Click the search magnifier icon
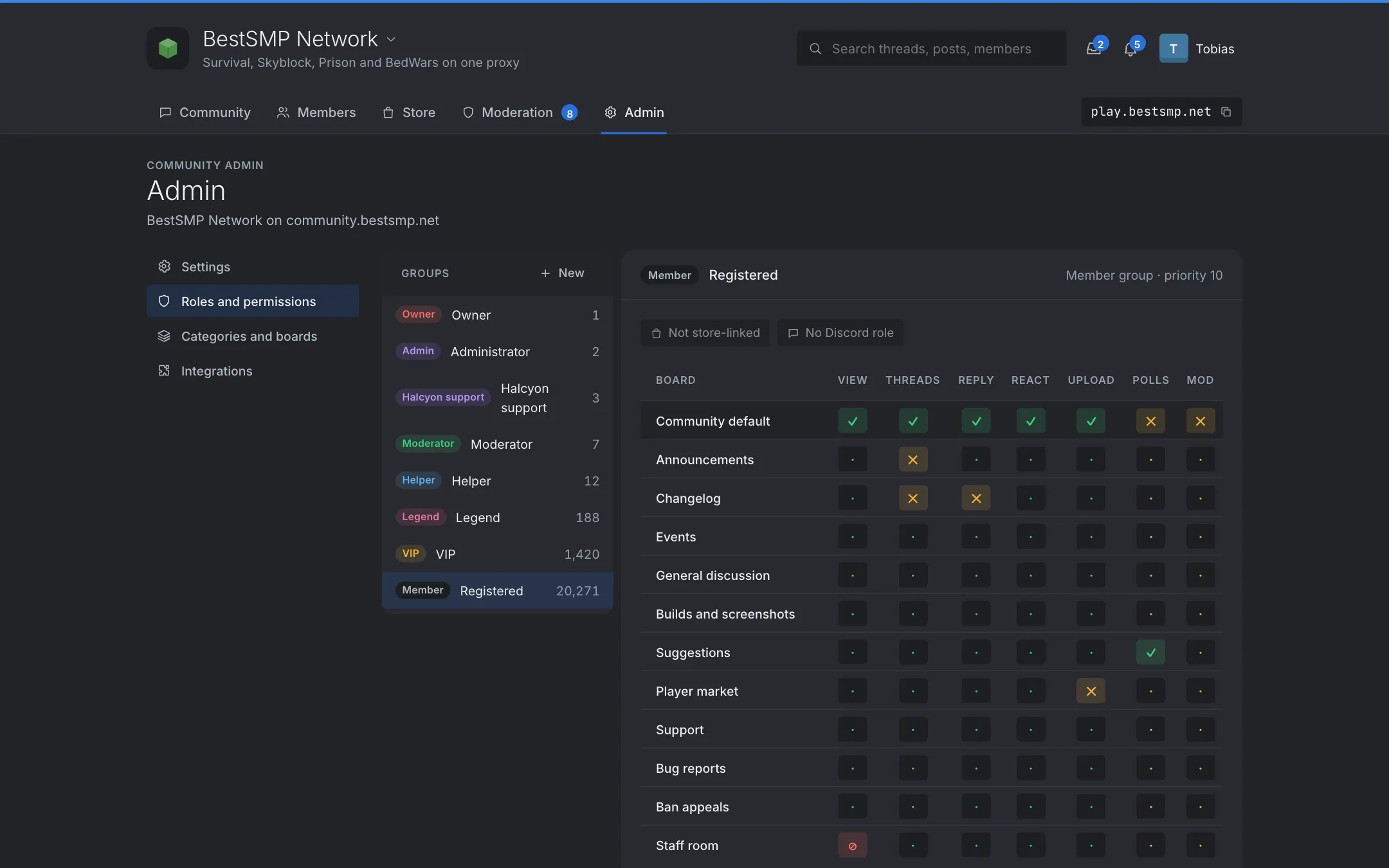The image size is (1389, 868). [815, 49]
